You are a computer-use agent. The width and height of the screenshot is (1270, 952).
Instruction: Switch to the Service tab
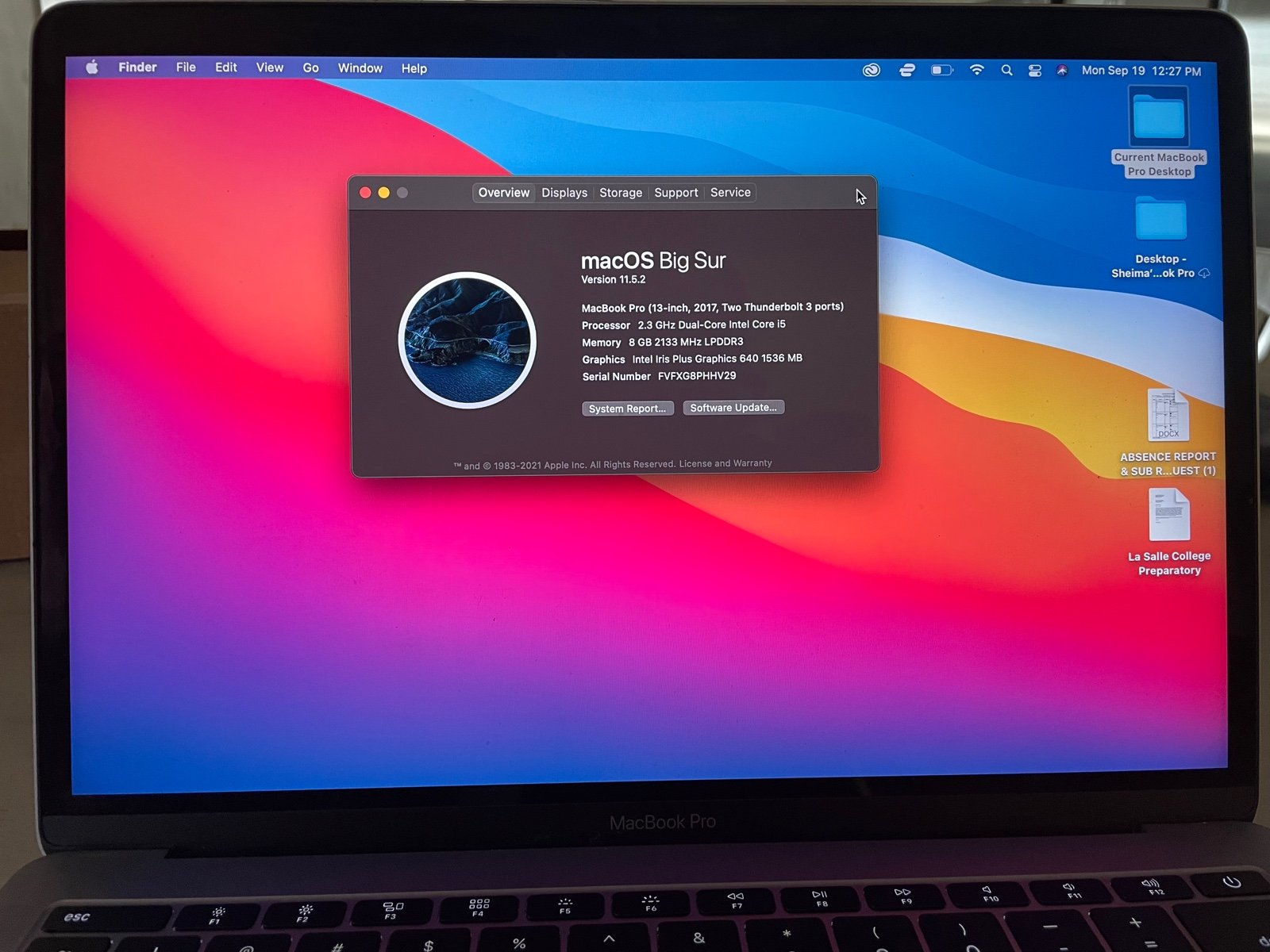click(730, 192)
